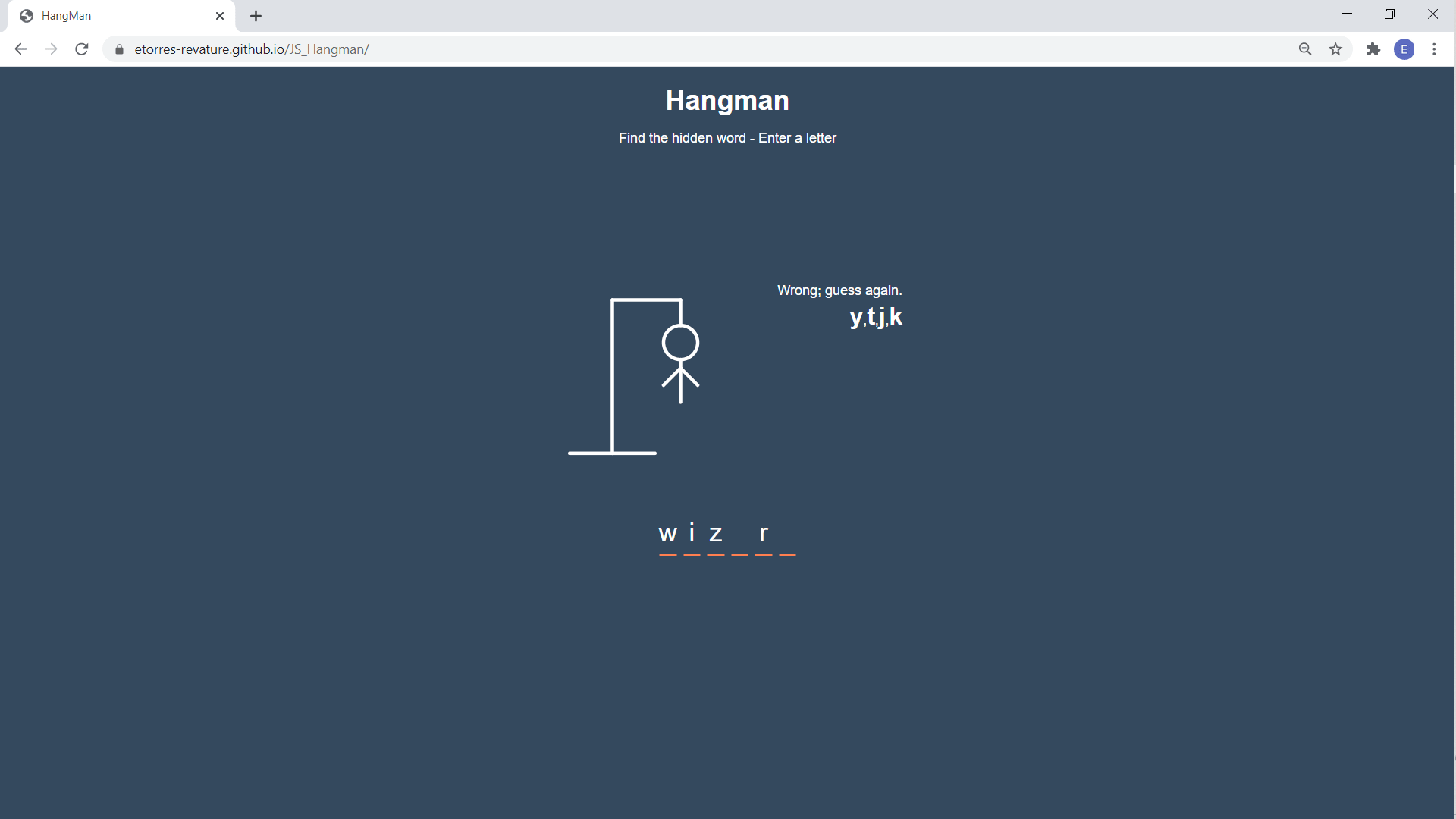1456x819 pixels.
Task: Click the wrong letter k
Action: click(x=896, y=317)
